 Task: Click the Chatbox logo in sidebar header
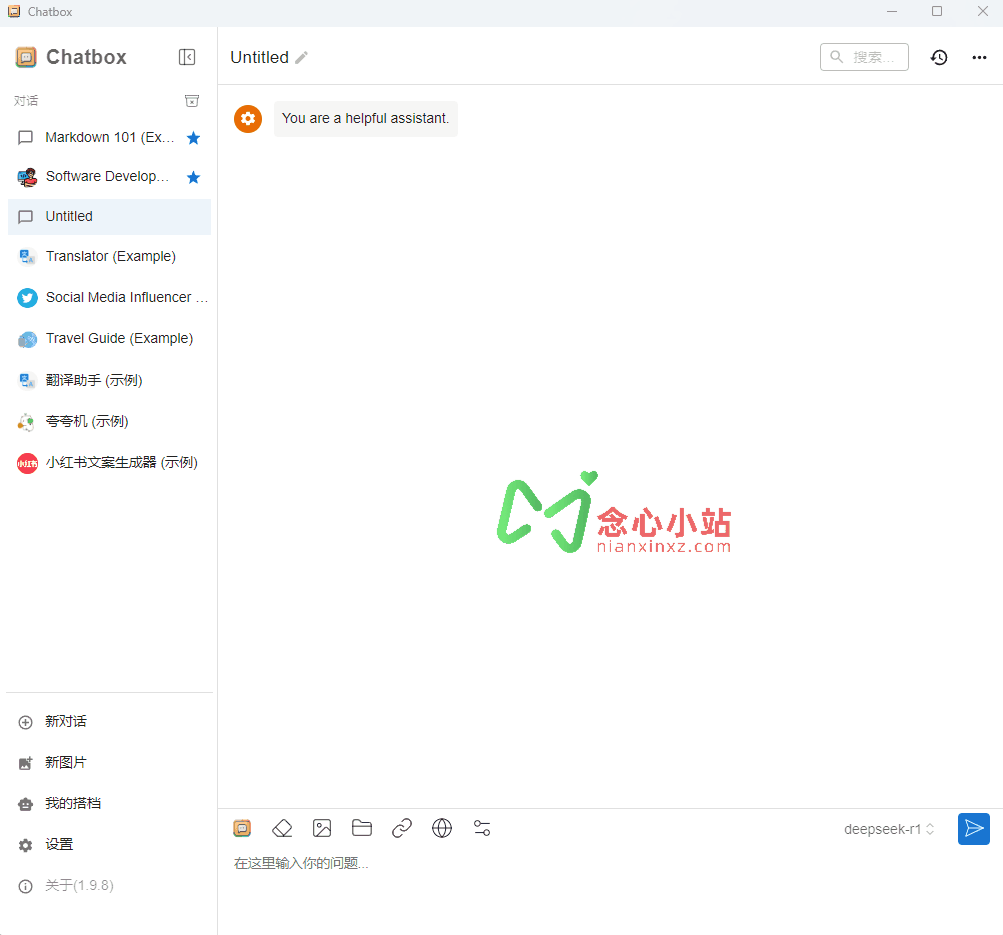pyautogui.click(x=26, y=58)
